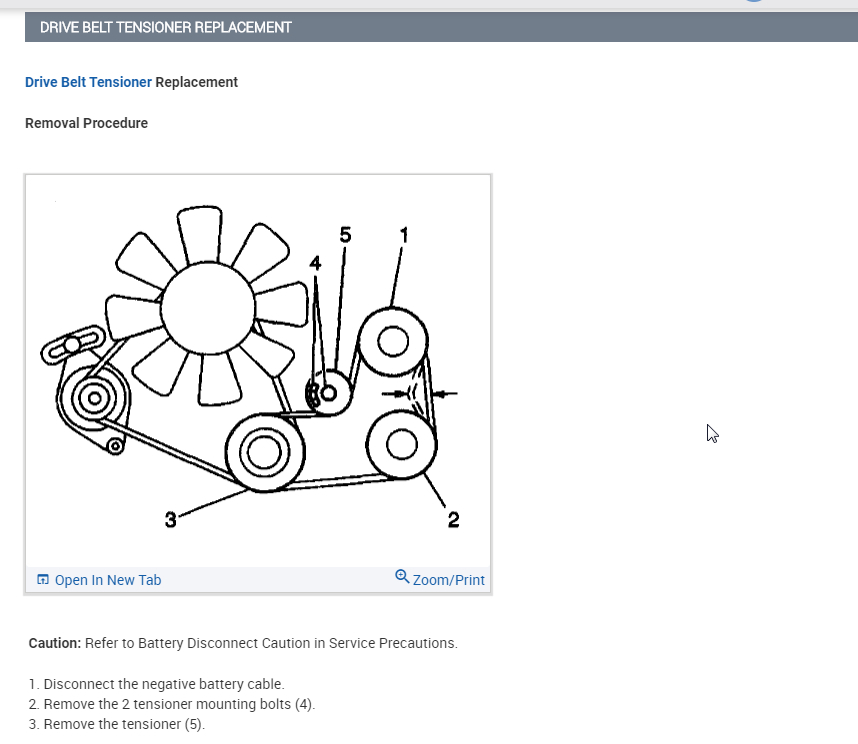Click the tensioner pulley center in the diagram
858x744 pixels.
pyautogui.click(x=328, y=393)
